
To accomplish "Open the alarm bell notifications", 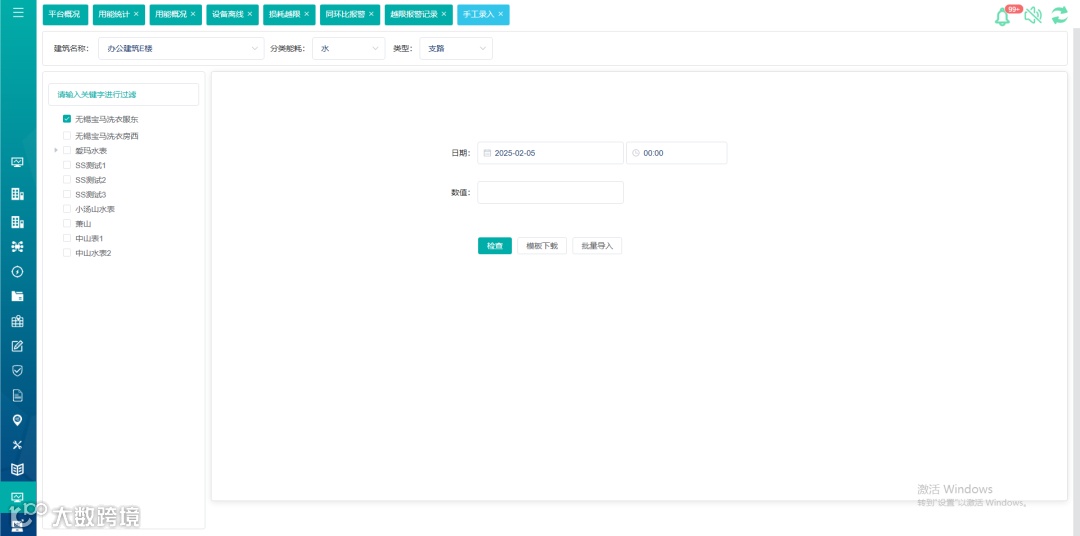I will click(1003, 17).
